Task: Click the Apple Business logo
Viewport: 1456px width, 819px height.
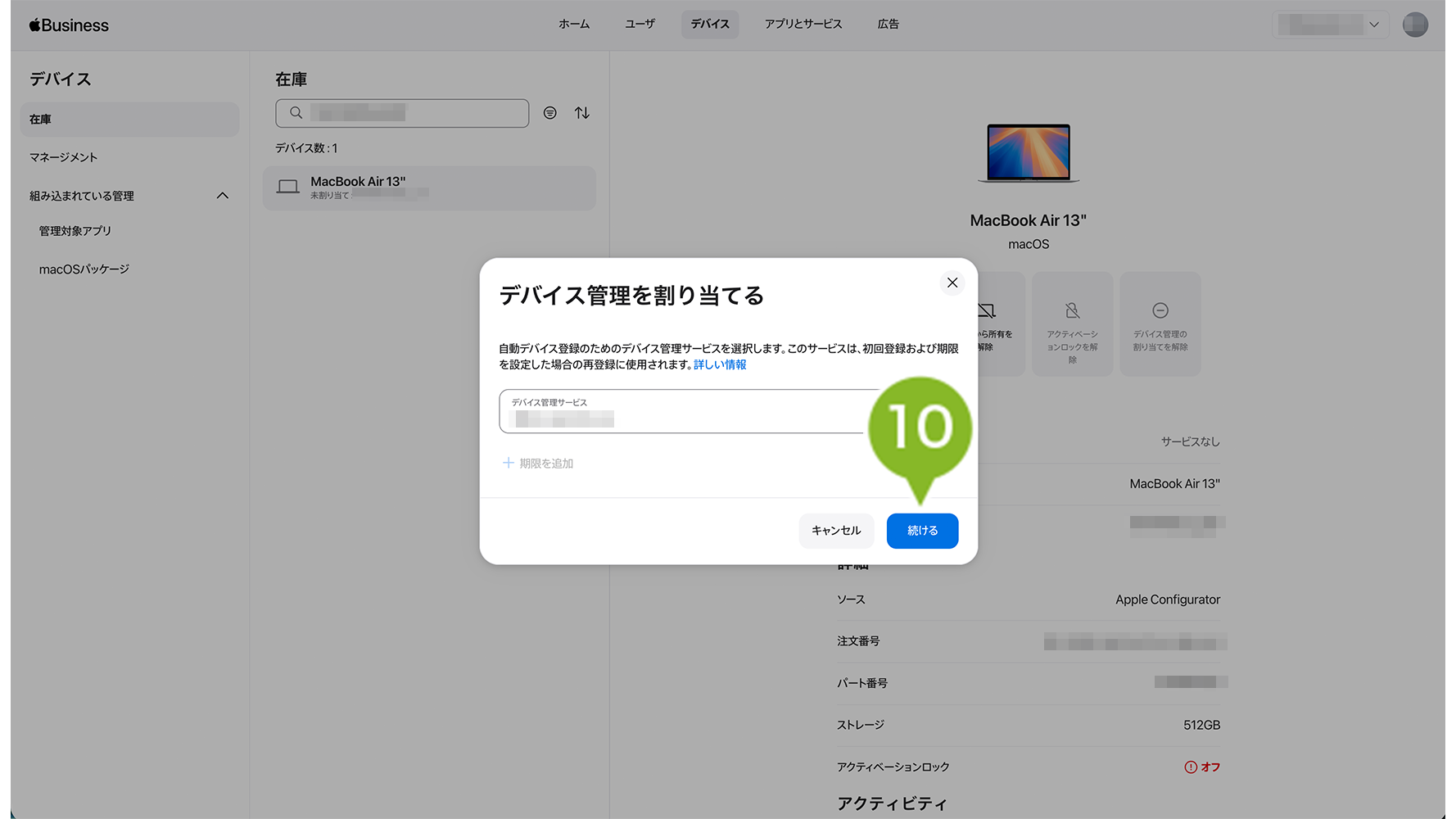Action: pos(69,25)
